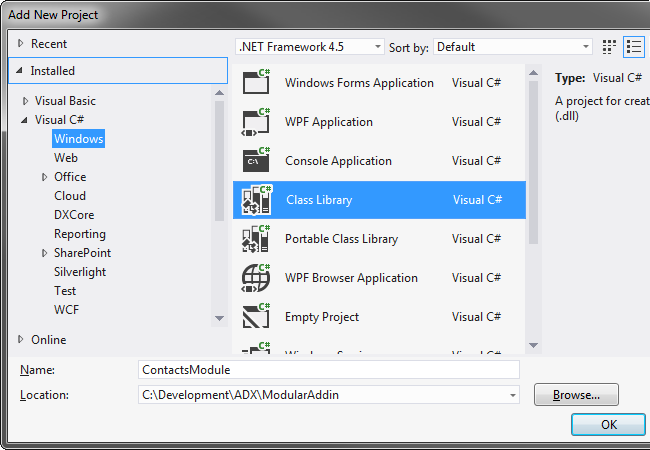Expand the Office tree node
This screenshot has height=450, width=650.
click(x=44, y=177)
